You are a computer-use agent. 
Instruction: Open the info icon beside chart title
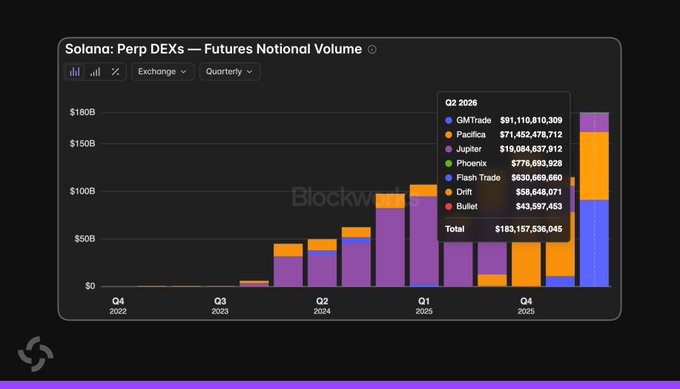pyautogui.click(x=372, y=49)
